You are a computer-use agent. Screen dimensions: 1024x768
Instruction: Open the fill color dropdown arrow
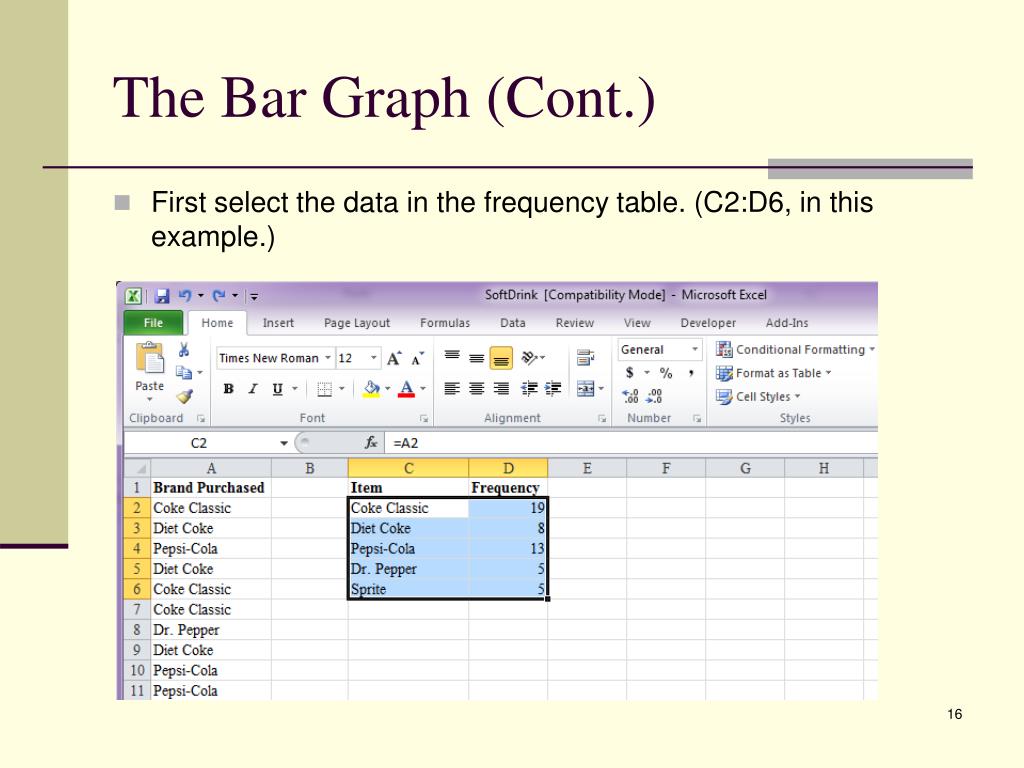tap(387, 389)
